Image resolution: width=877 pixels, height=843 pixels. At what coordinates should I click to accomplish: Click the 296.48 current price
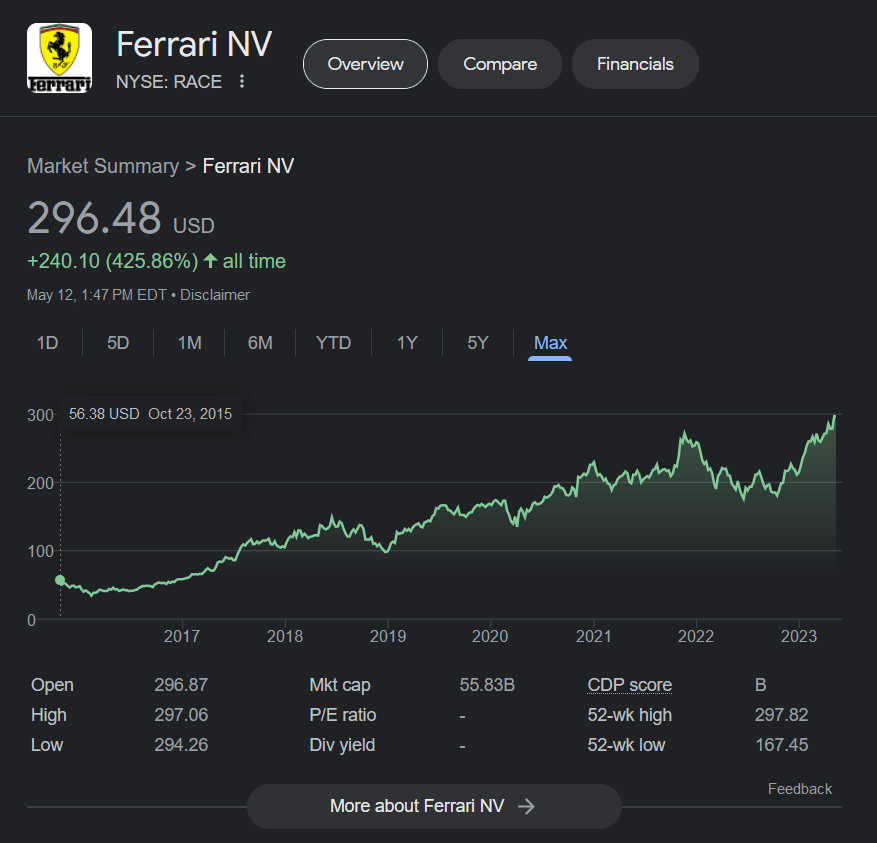click(95, 218)
